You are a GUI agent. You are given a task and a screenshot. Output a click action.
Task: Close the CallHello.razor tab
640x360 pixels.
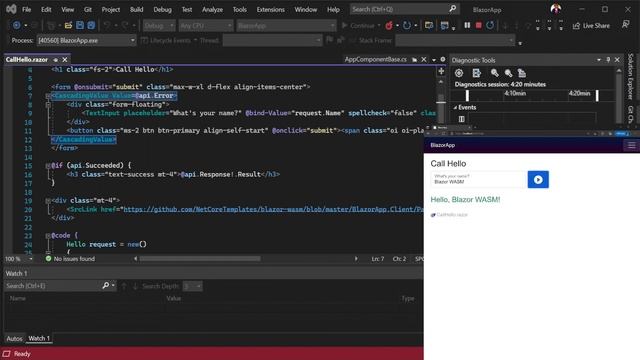pyautogui.click(x=64, y=60)
